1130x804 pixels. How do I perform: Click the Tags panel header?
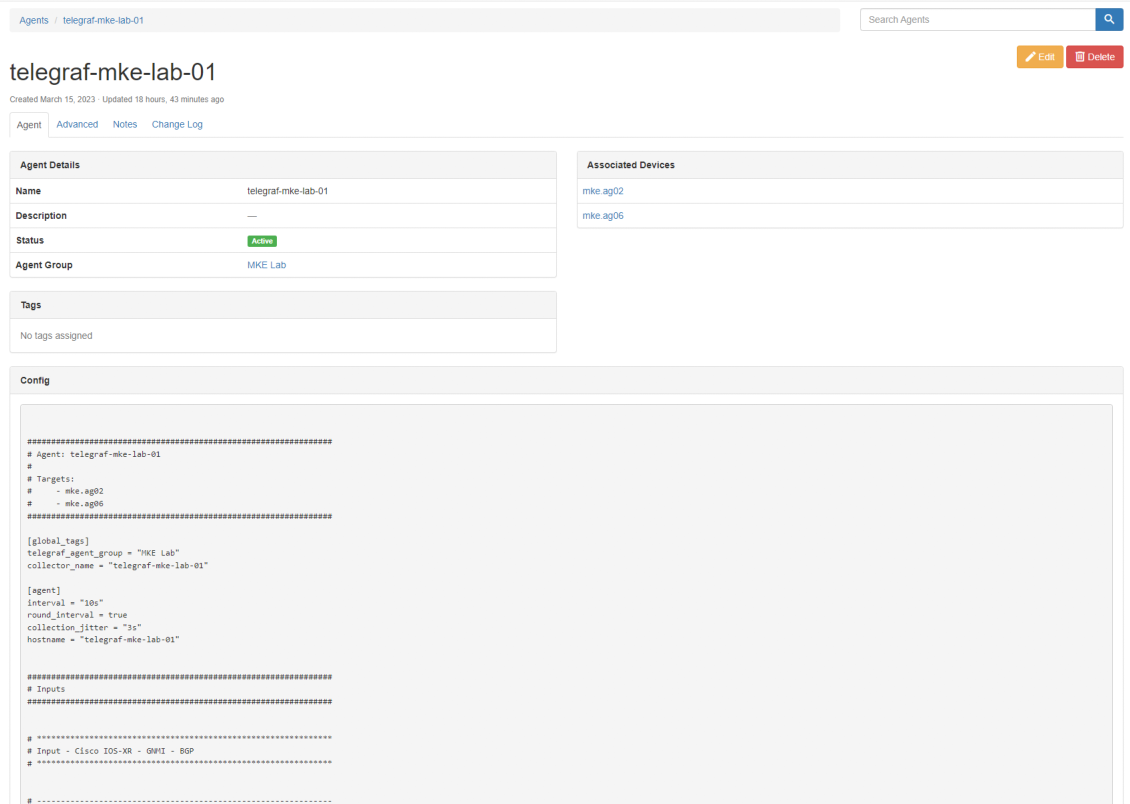[x=283, y=305]
